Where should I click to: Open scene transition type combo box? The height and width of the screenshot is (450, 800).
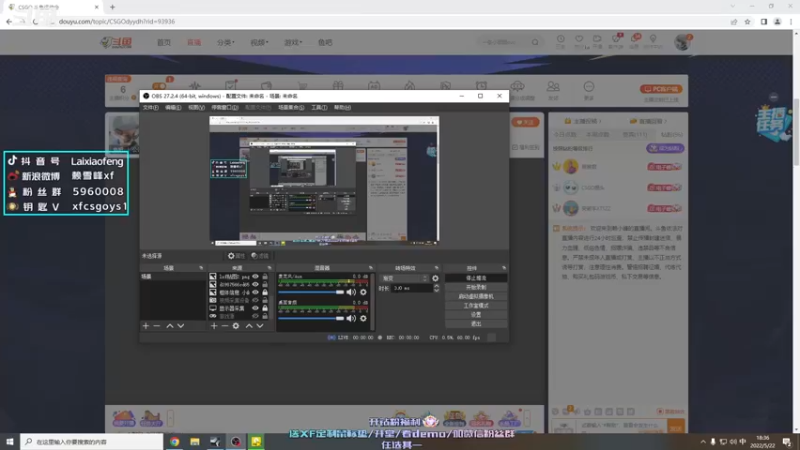pyautogui.click(x=405, y=279)
